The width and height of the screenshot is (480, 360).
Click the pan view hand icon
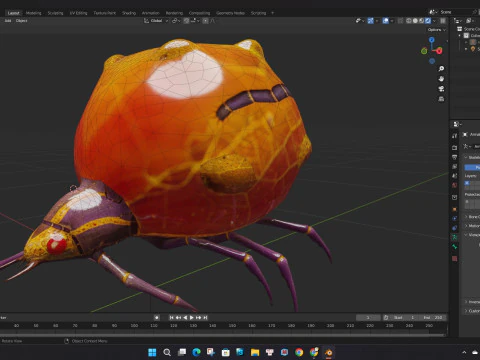click(x=441, y=79)
